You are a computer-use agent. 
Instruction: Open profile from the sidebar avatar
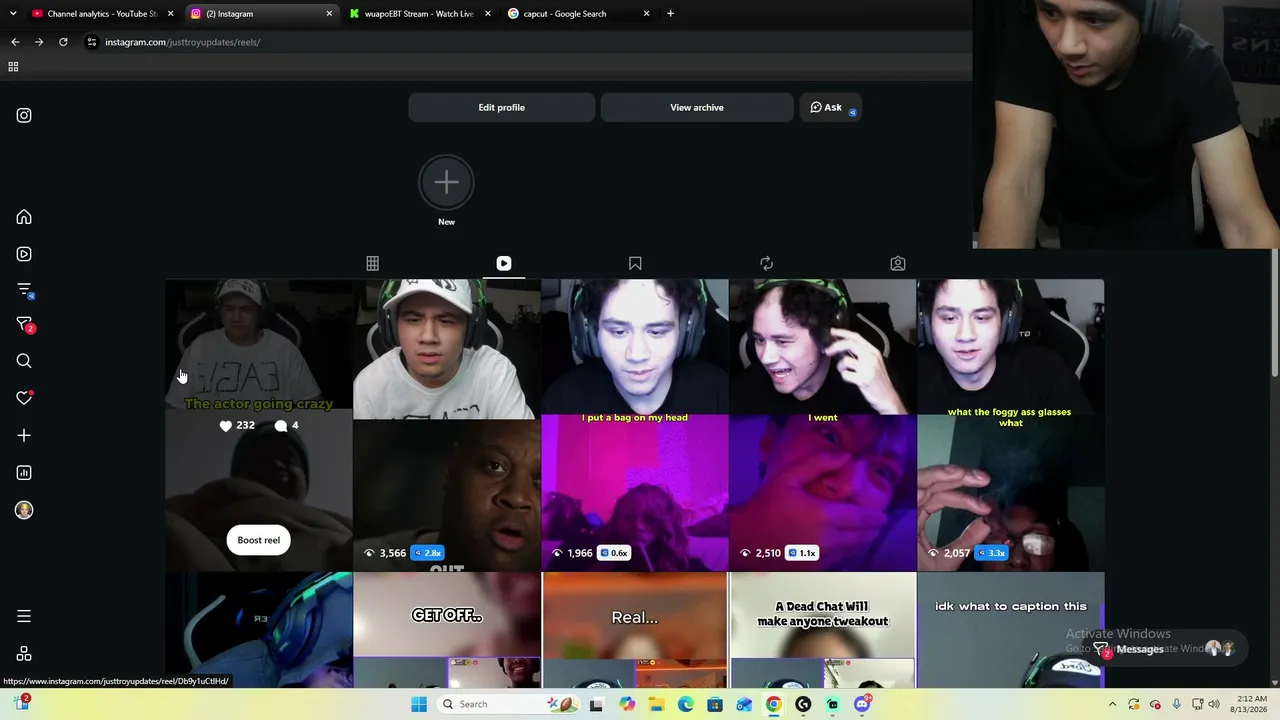point(24,510)
